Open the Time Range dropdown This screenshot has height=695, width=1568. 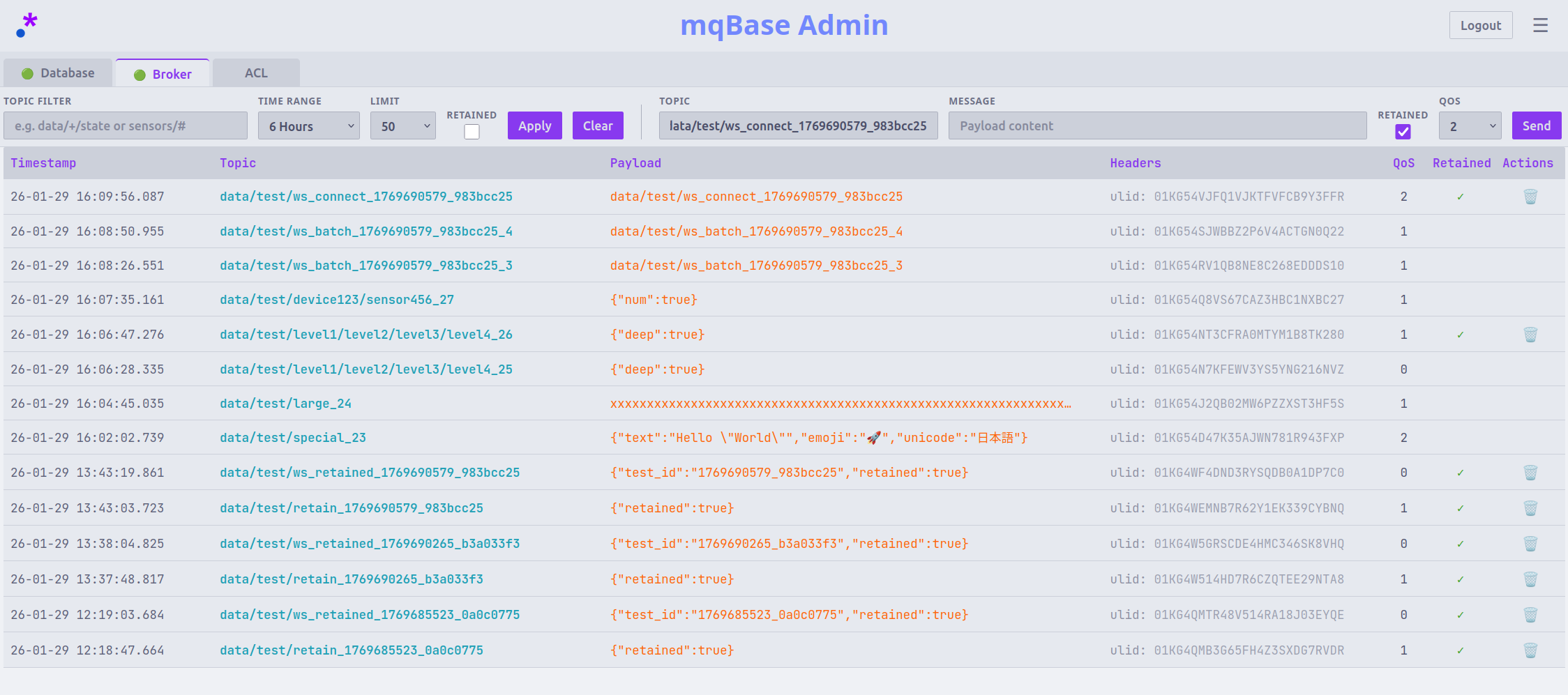(x=308, y=126)
